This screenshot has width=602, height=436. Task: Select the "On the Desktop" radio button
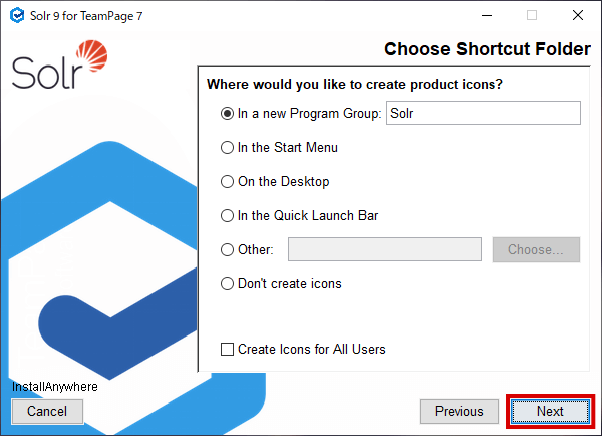227,182
